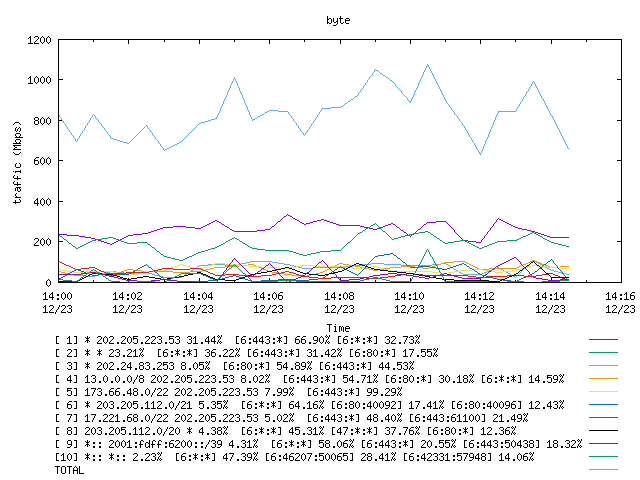The height and width of the screenshot is (480, 640).
Task: Click the 14:00 12/23 time tick label
Action: click(57, 302)
